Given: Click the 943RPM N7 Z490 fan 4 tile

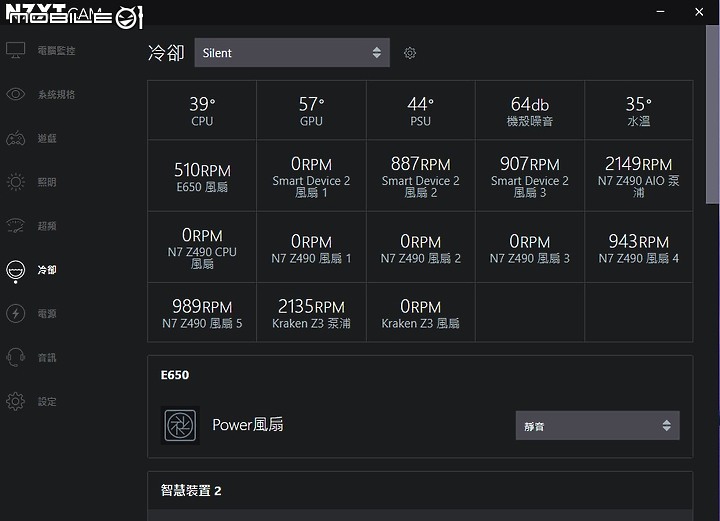Looking at the screenshot, I should (x=639, y=247).
